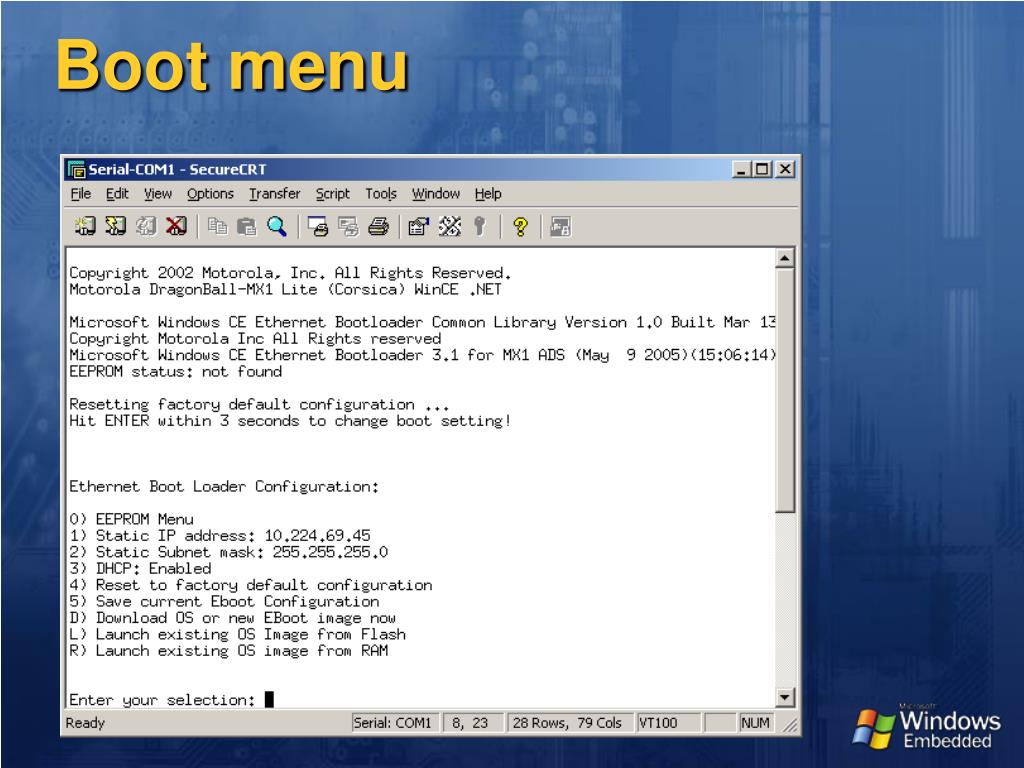The height and width of the screenshot is (768, 1024).
Task: Open the Options menu
Action: tap(210, 194)
